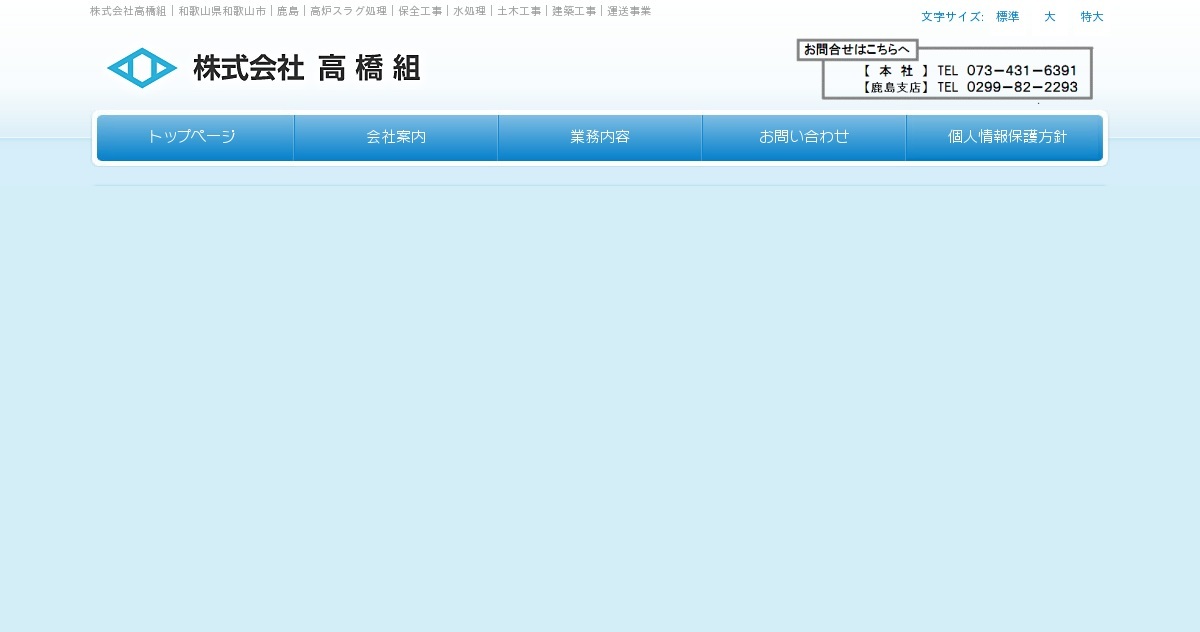Set font size to 標準
The image size is (1200, 632).
[1008, 17]
